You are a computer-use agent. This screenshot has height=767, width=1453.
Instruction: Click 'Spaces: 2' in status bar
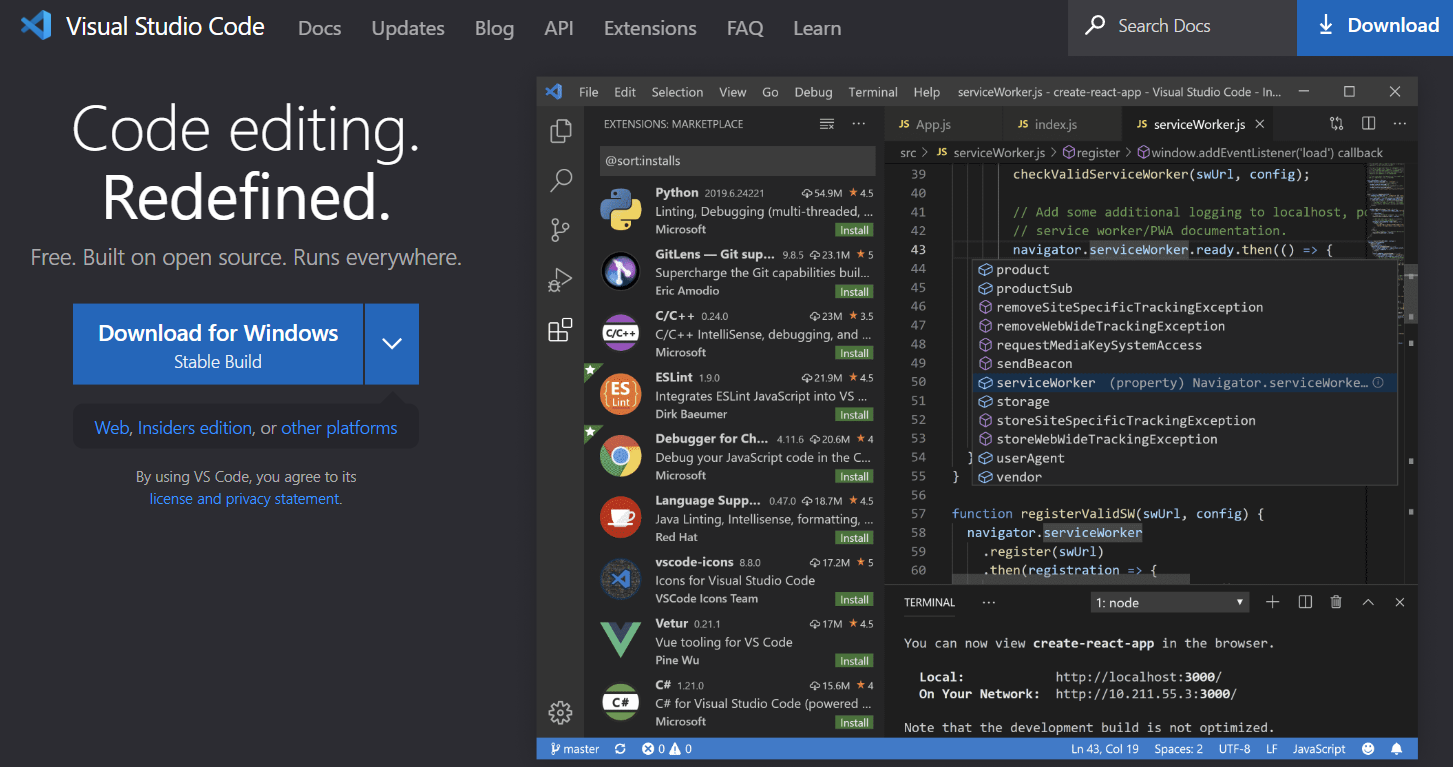pos(1178,749)
